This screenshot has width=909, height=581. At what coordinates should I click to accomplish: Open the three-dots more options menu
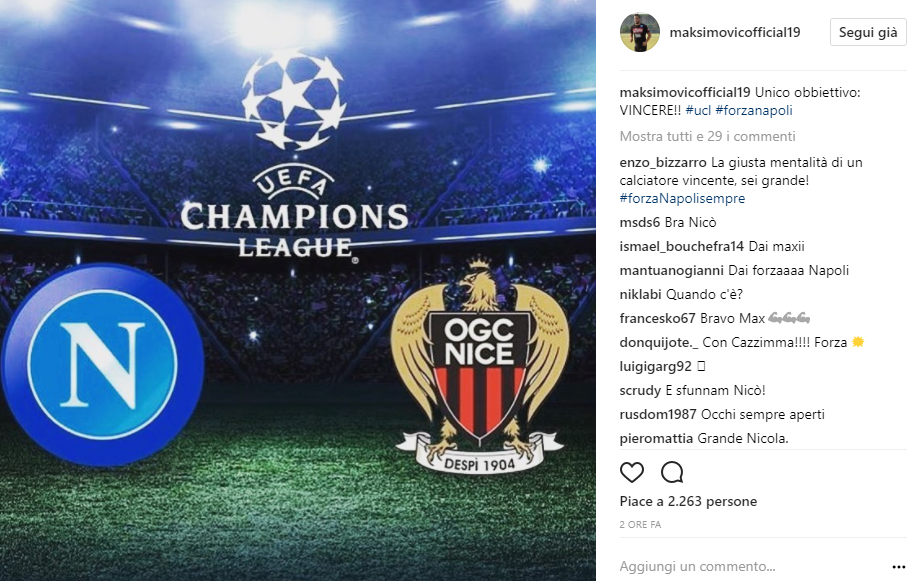coord(899,567)
